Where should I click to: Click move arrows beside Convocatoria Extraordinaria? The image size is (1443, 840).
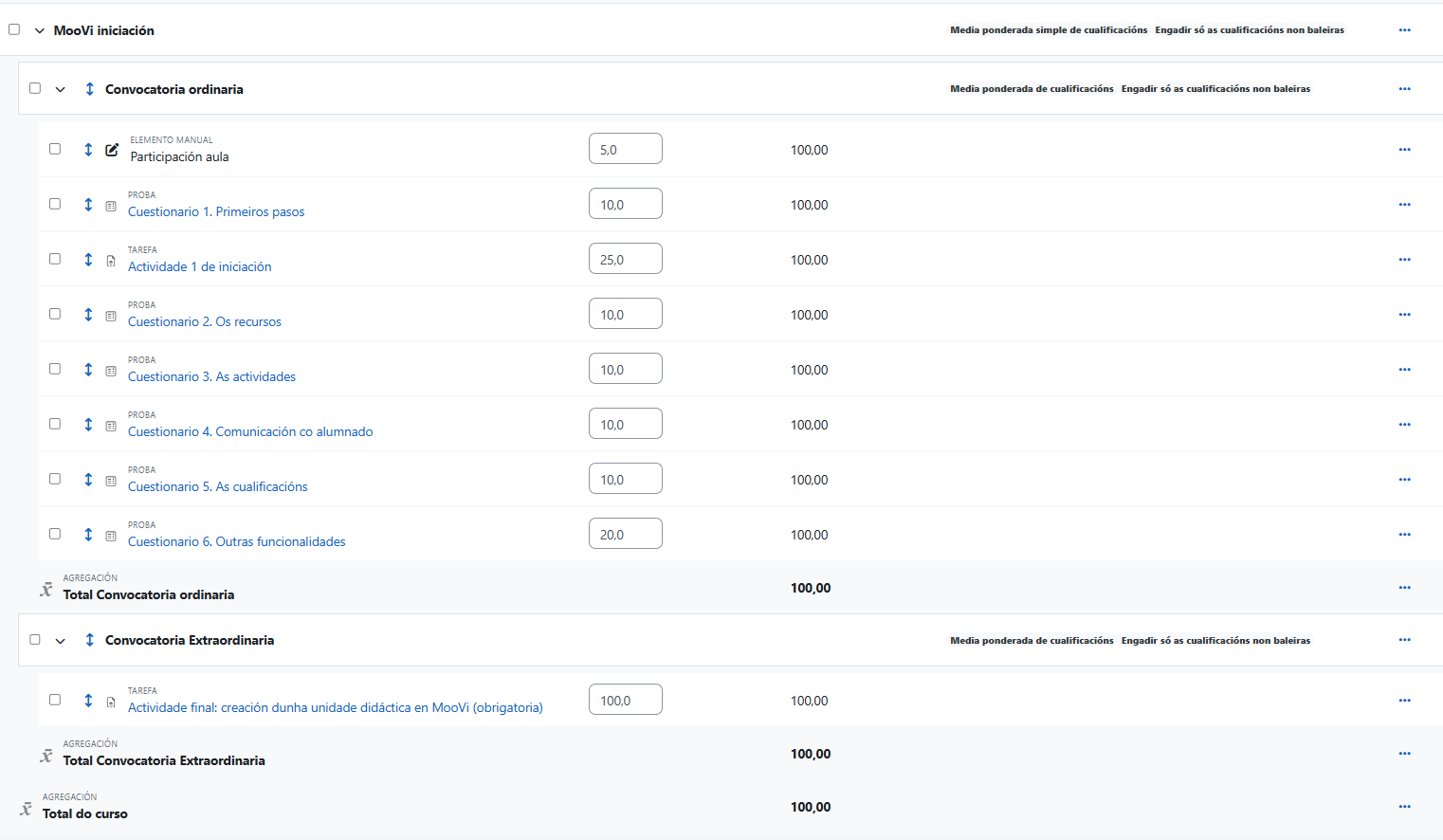[x=89, y=640]
